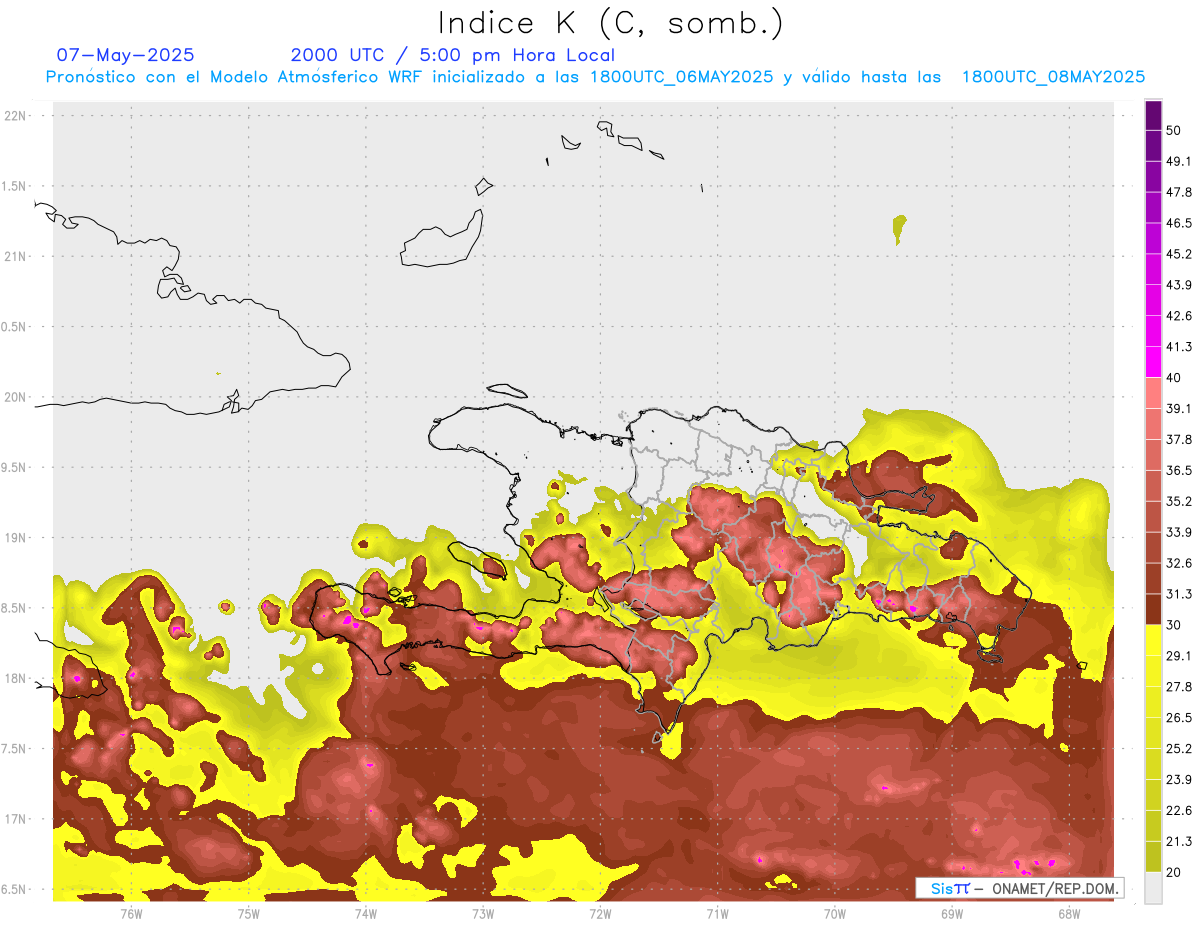The width and height of the screenshot is (1200, 927).
Task: Click the colorbar value "41.3"
Action: point(1178,347)
